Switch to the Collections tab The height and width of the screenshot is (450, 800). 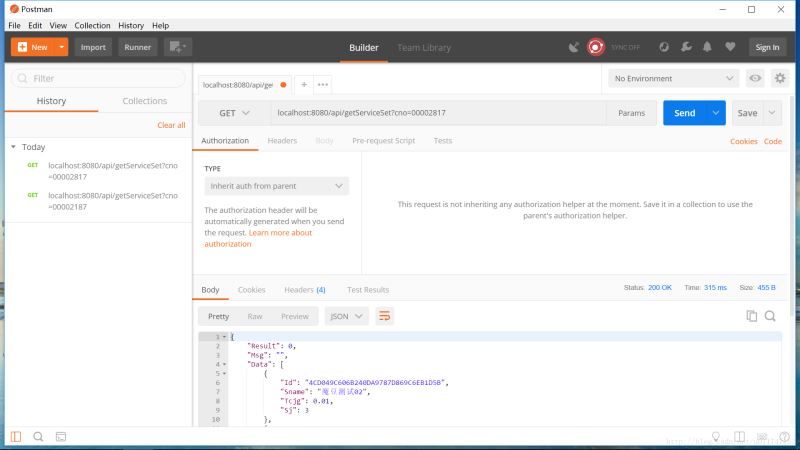(144, 101)
